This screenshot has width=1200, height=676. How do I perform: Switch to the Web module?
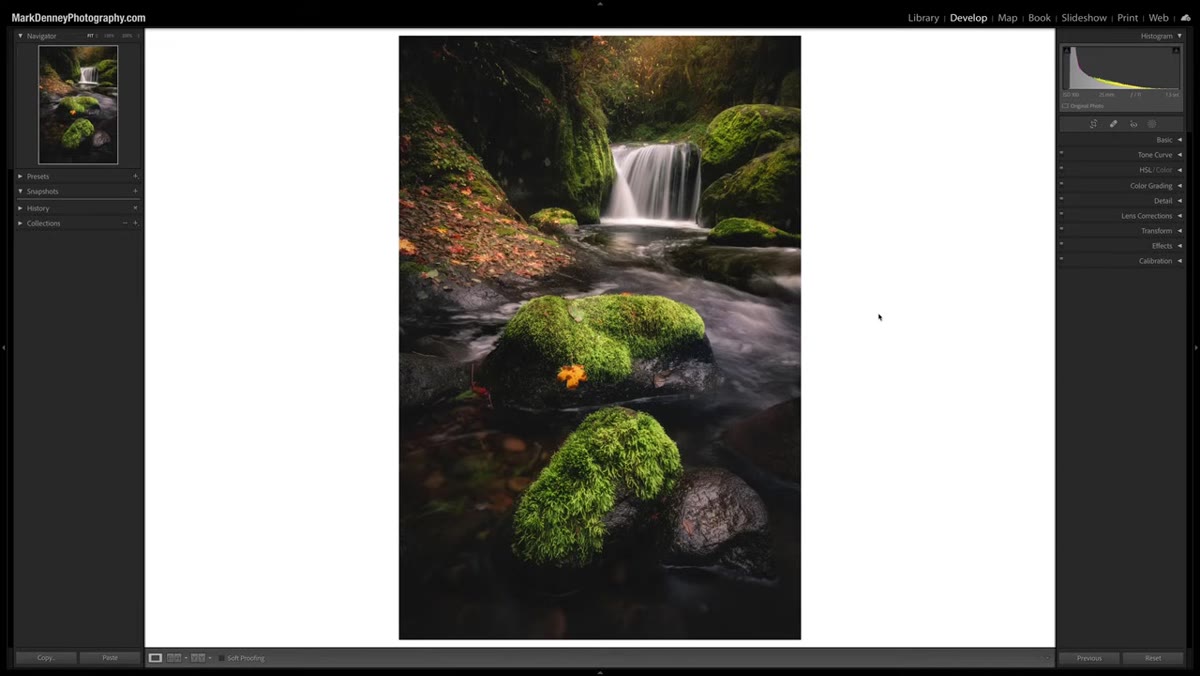coord(1158,18)
